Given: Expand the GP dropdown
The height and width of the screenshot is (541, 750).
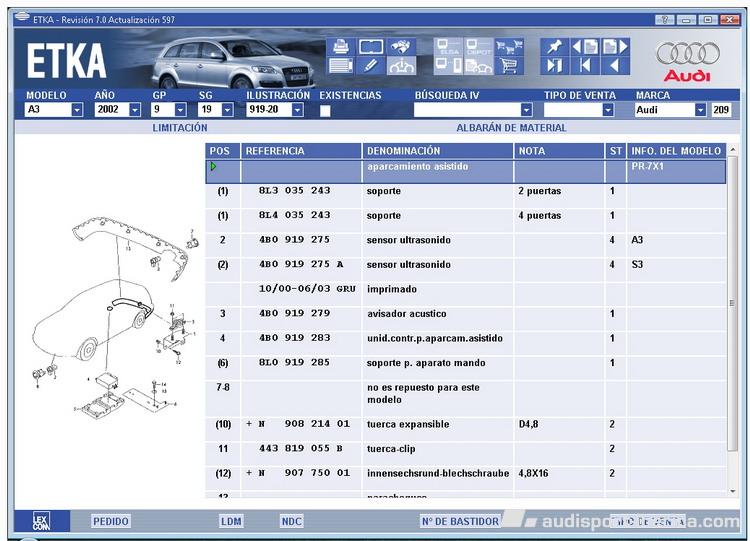Looking at the screenshot, I should [180, 110].
